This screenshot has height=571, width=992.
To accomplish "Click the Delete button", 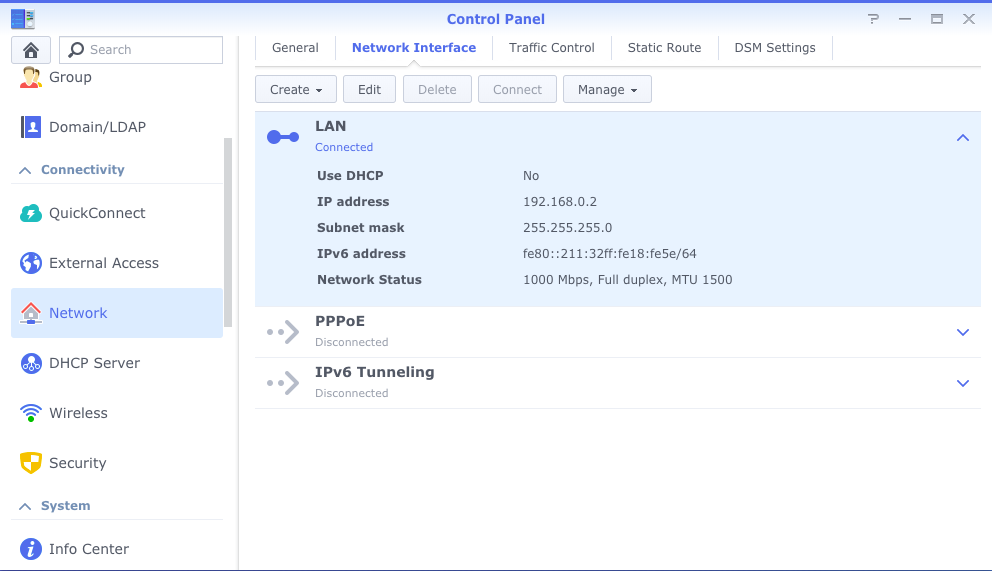I will [437, 89].
